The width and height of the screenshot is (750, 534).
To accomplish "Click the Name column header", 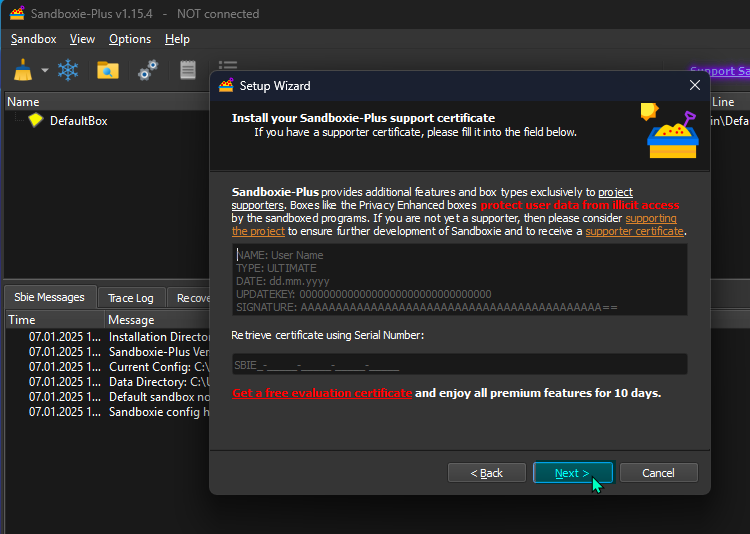I will pos(107,102).
